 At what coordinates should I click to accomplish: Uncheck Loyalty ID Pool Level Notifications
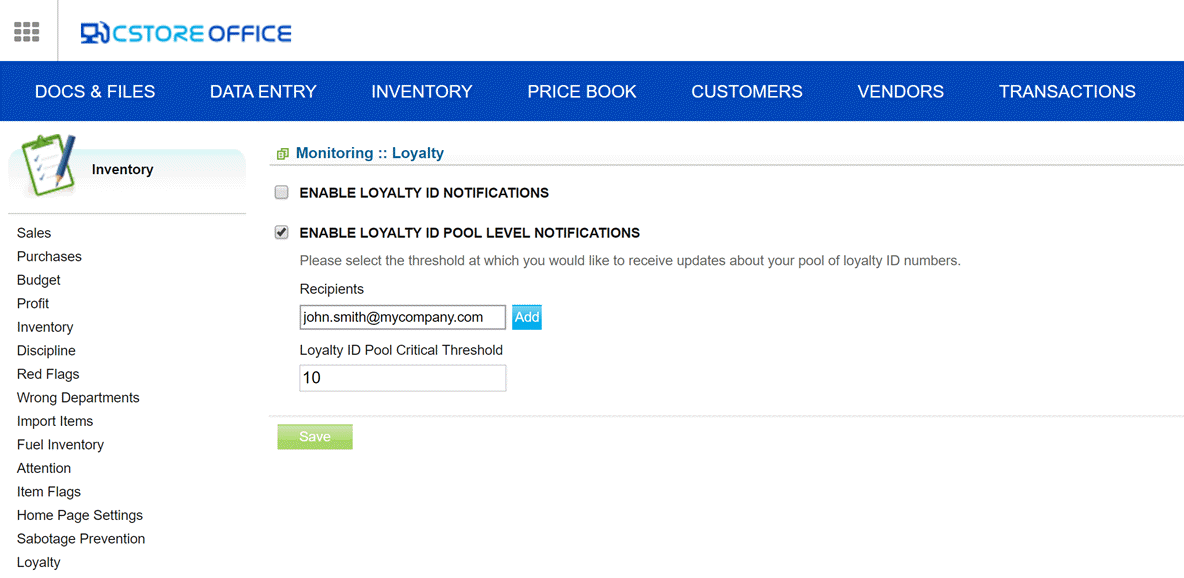click(282, 233)
